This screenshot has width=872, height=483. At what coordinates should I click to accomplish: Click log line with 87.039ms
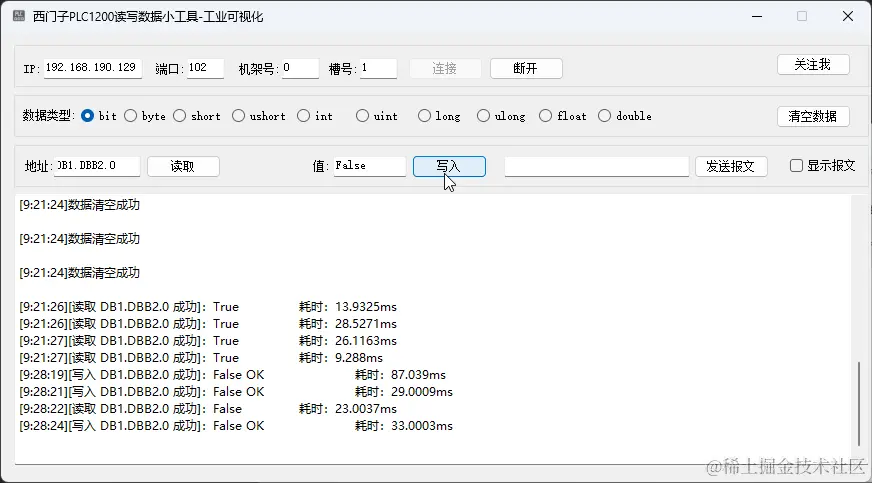[232, 375]
